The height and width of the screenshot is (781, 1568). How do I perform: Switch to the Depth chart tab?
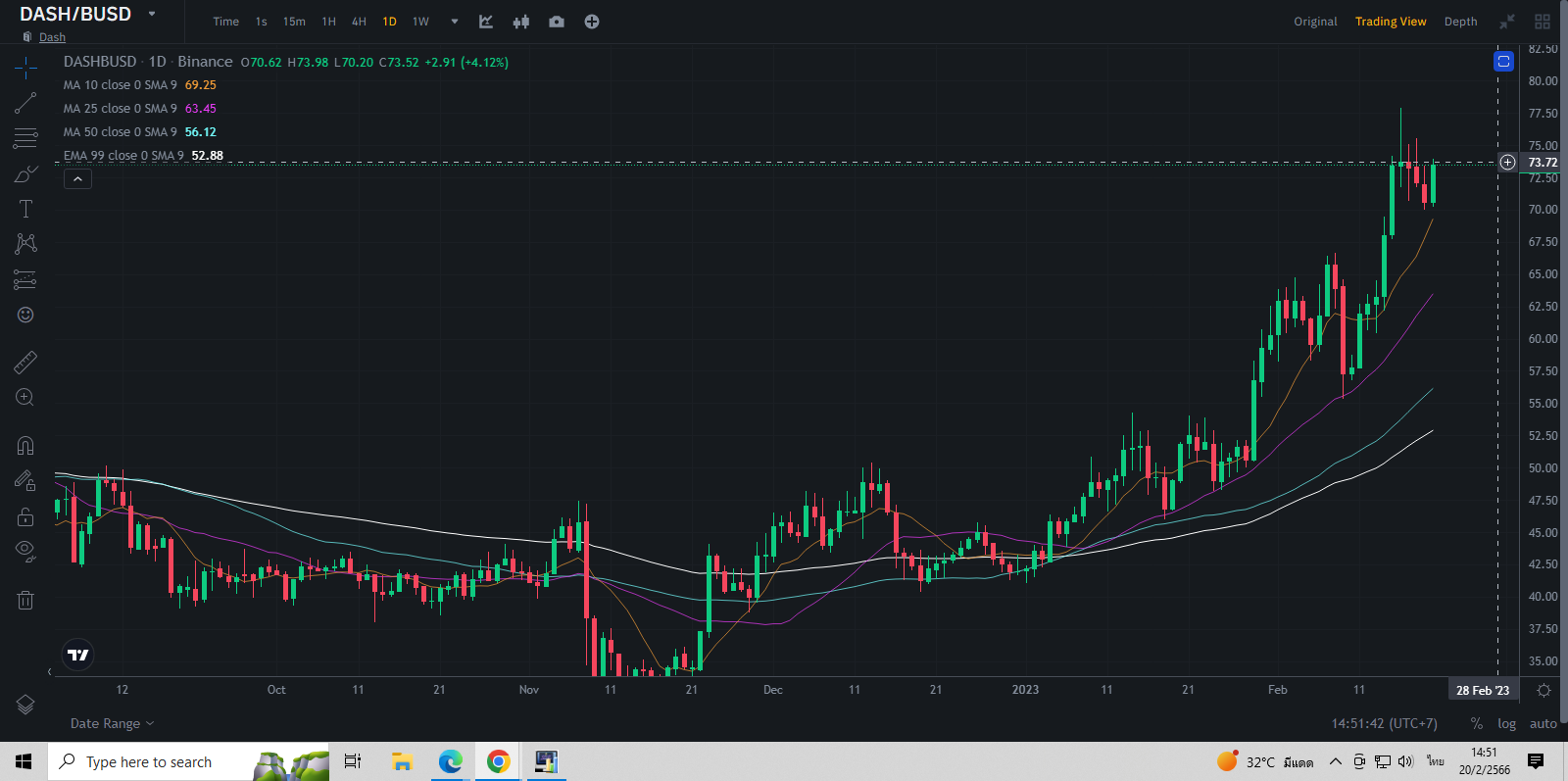(1460, 22)
